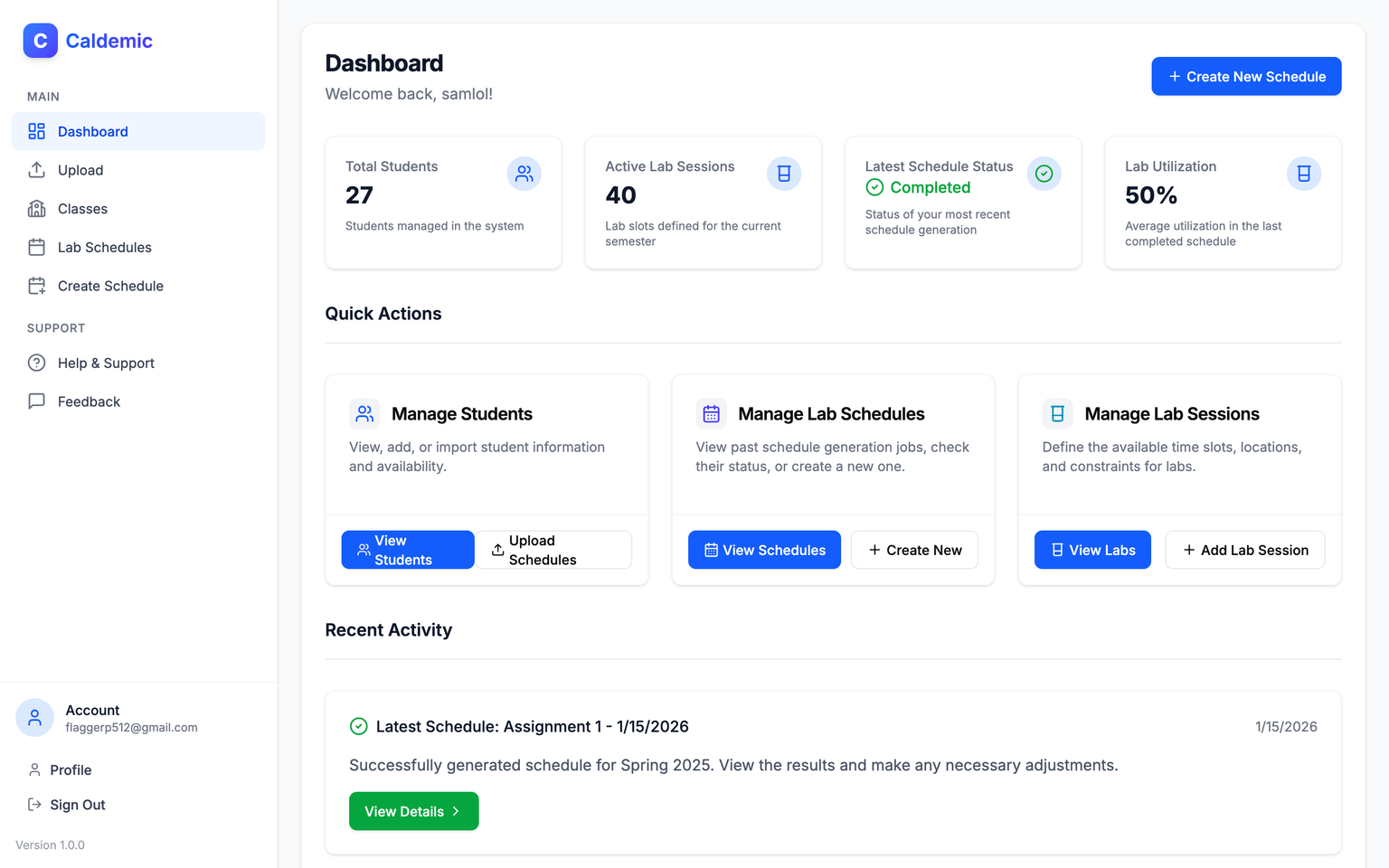Go to Classes in the sidebar
The height and width of the screenshot is (868, 1389).
coord(138,209)
